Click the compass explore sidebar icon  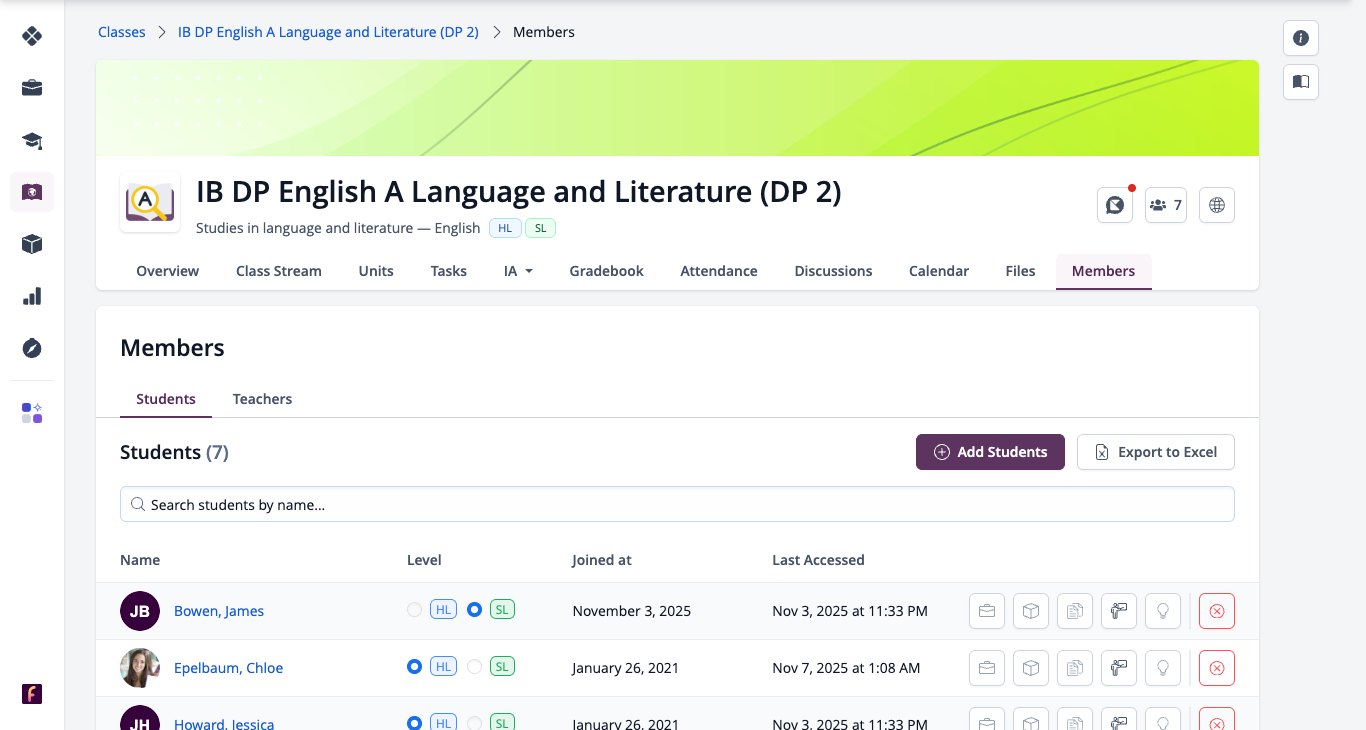[32, 348]
